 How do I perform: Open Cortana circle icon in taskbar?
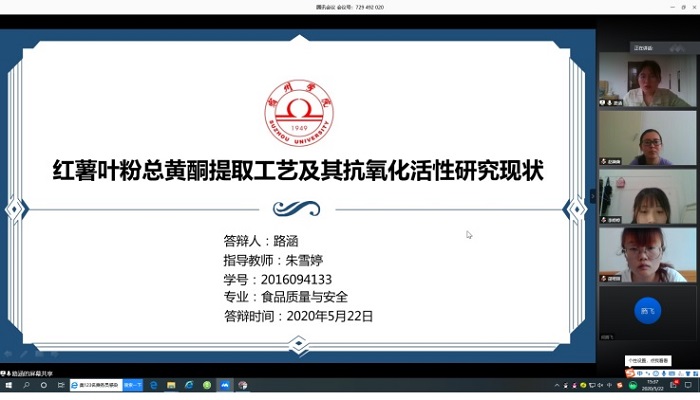click(44, 385)
